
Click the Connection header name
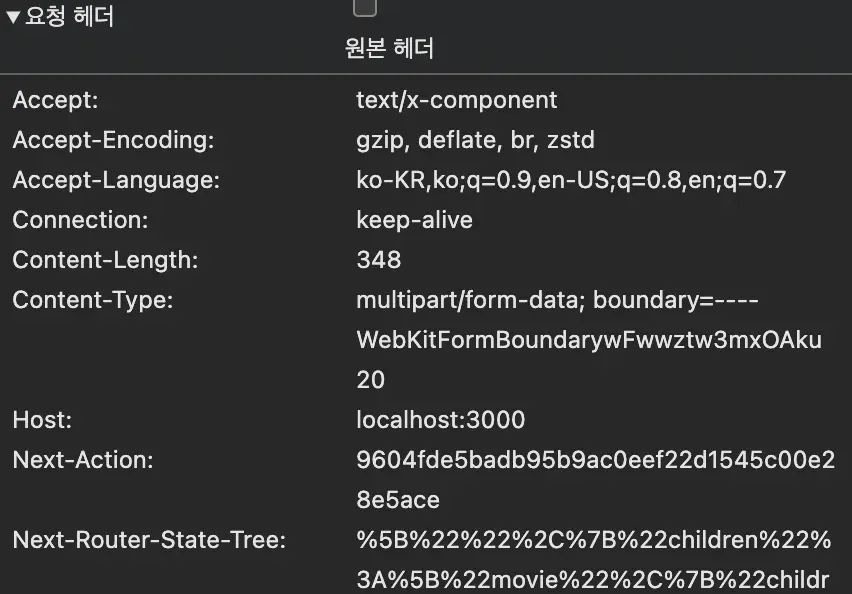click(80, 220)
